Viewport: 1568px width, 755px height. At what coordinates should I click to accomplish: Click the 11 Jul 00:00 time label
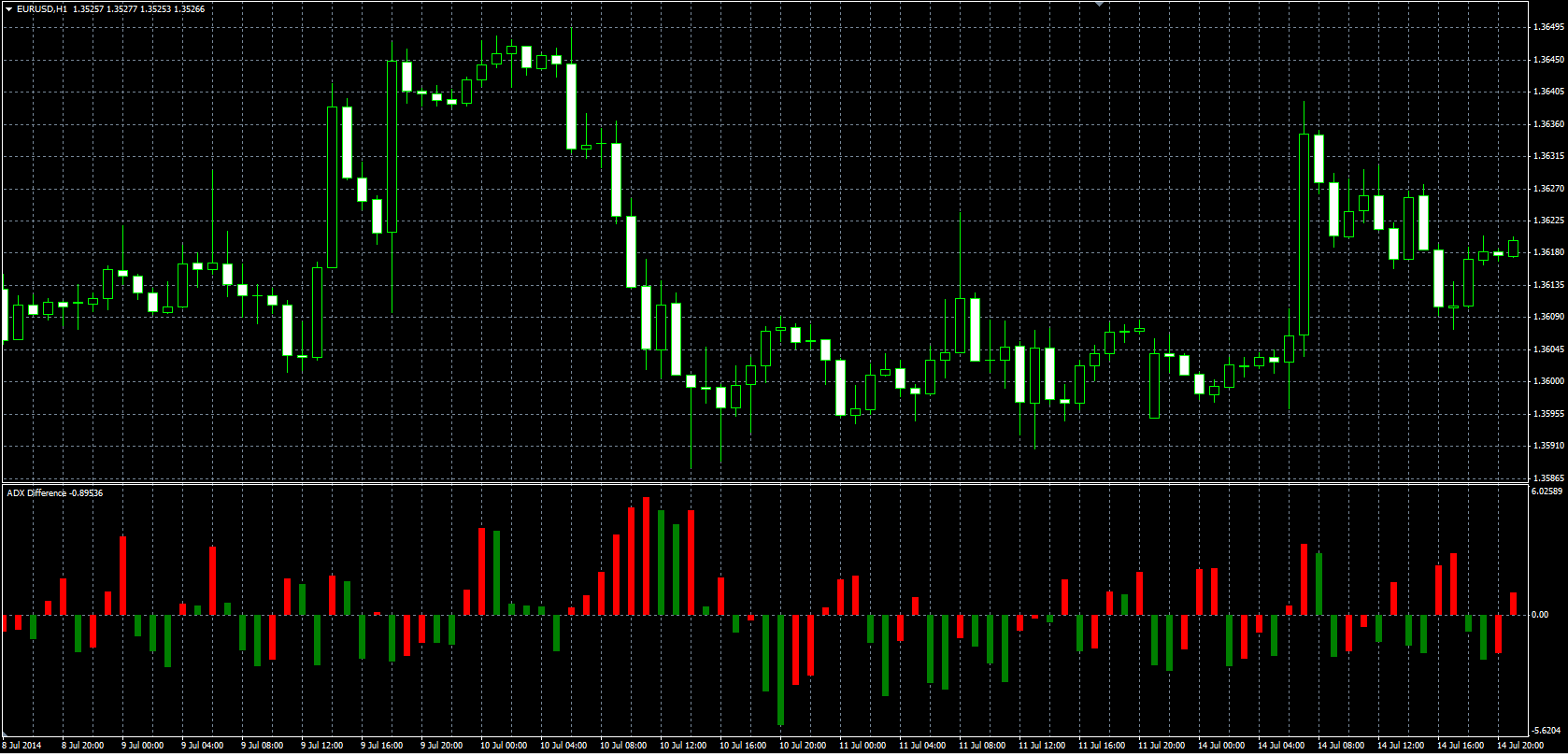[862, 746]
